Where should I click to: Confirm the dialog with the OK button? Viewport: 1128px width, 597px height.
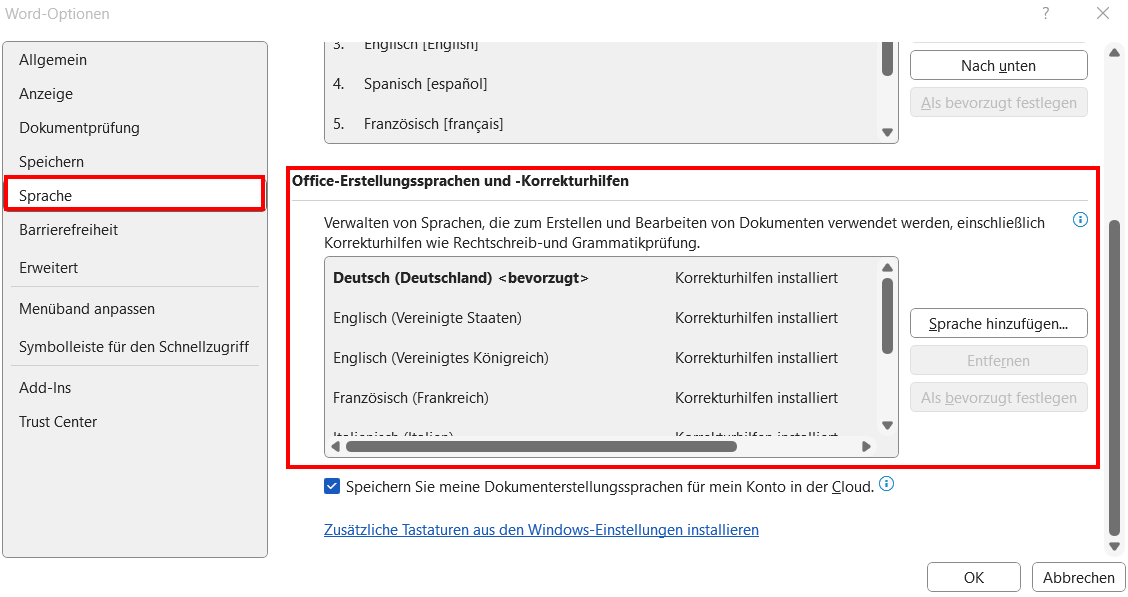coord(973,577)
